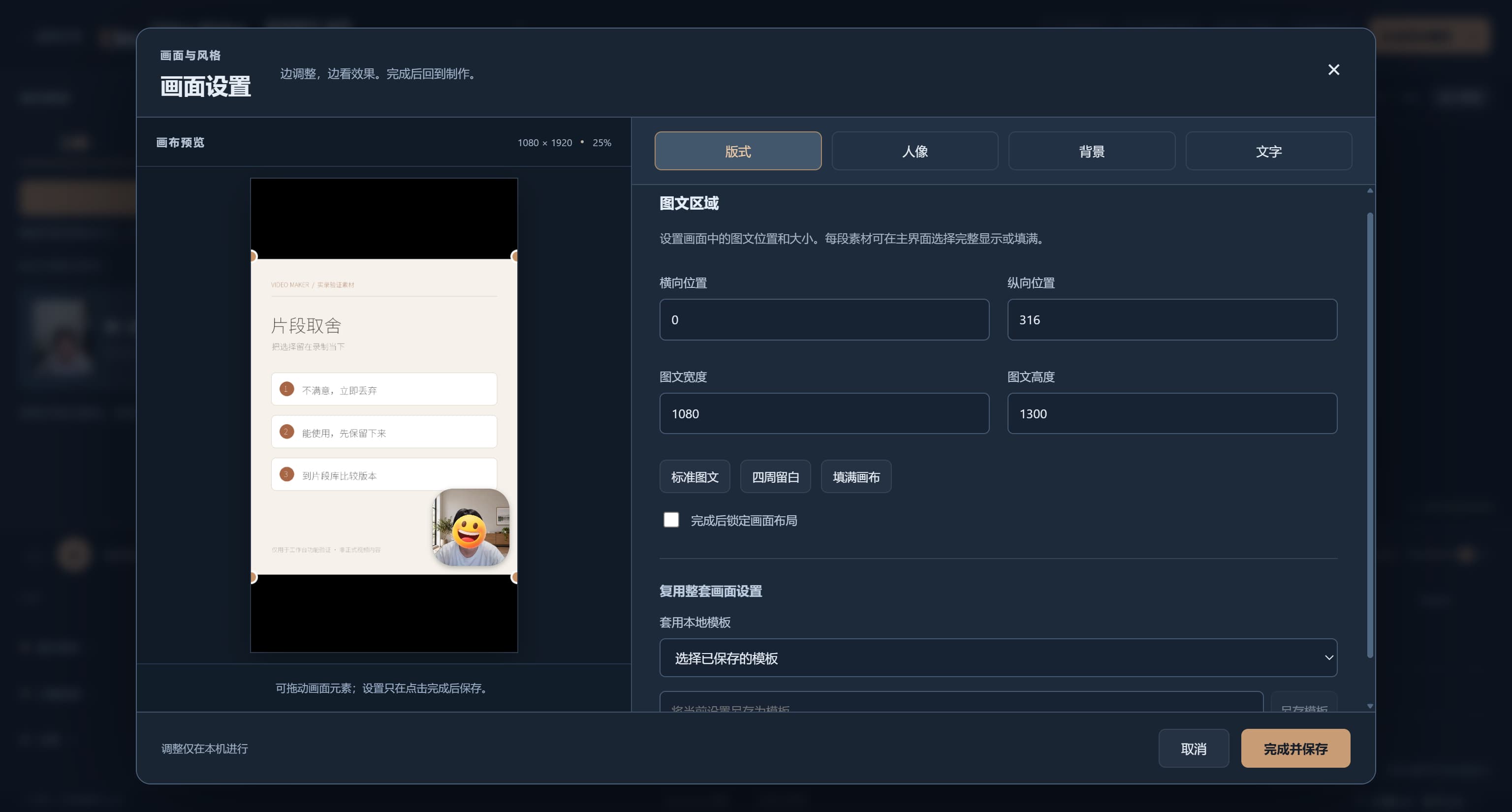Apply the 标准图文 preset
This screenshot has height=812, width=1512.
click(695, 477)
